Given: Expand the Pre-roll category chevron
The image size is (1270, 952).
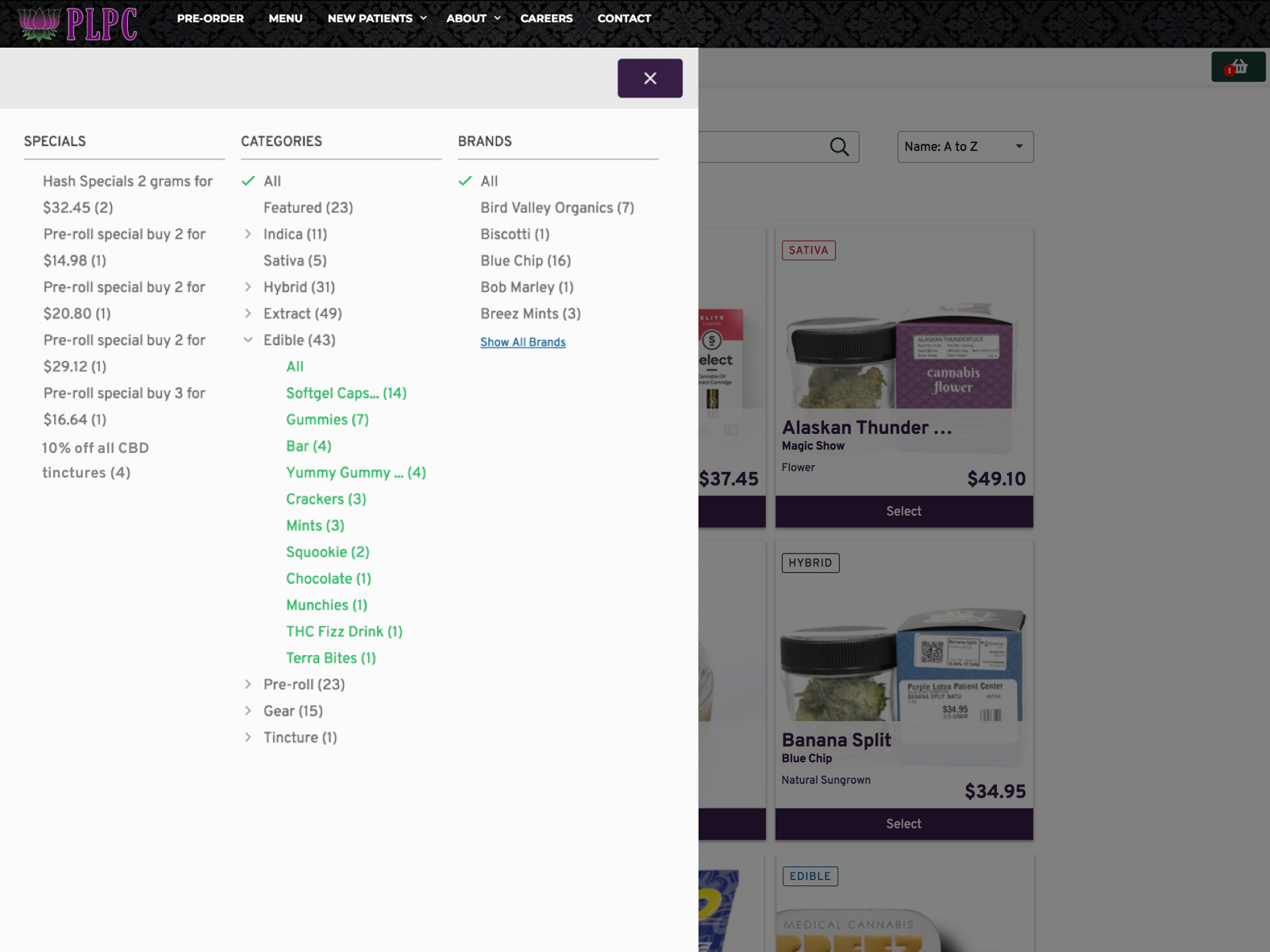Looking at the screenshot, I should click(248, 684).
